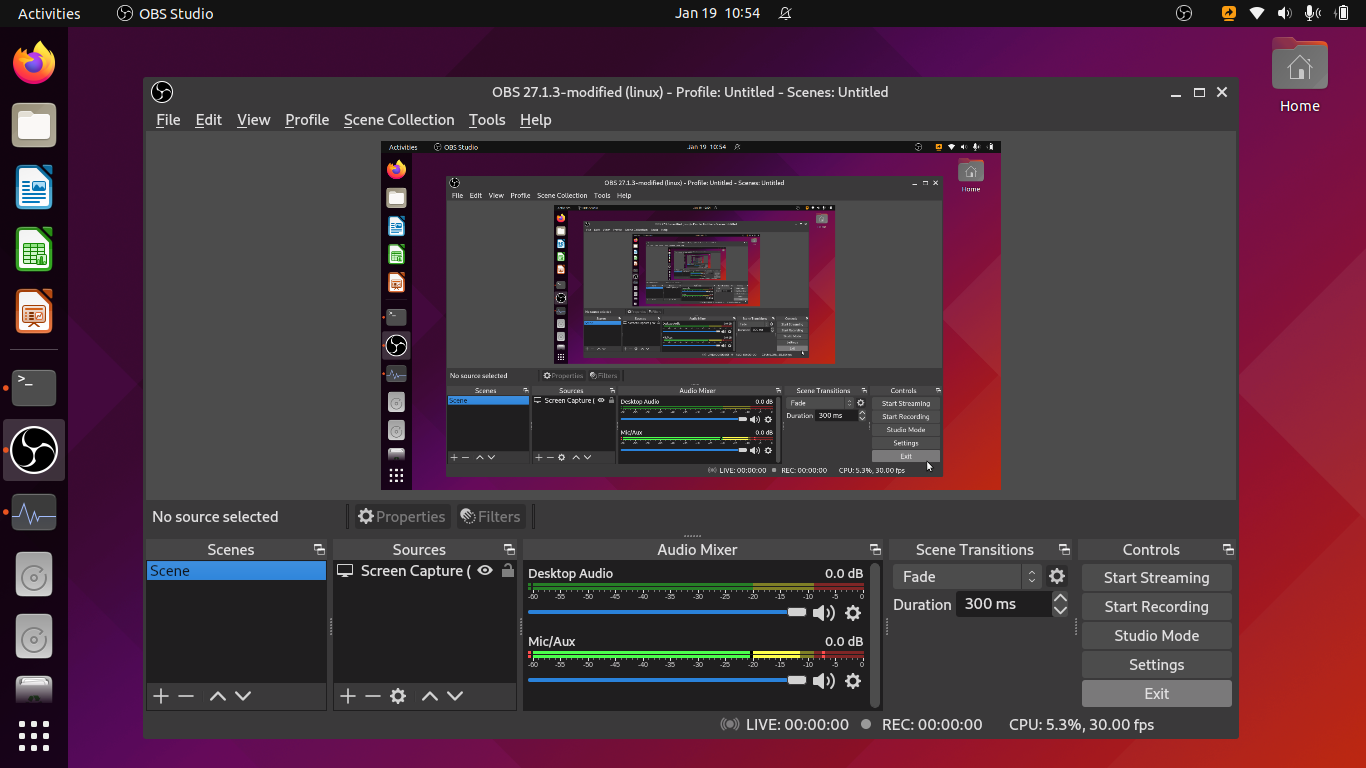The width and height of the screenshot is (1366, 768).
Task: Open the Home folder on the desktop
Action: (x=1300, y=76)
